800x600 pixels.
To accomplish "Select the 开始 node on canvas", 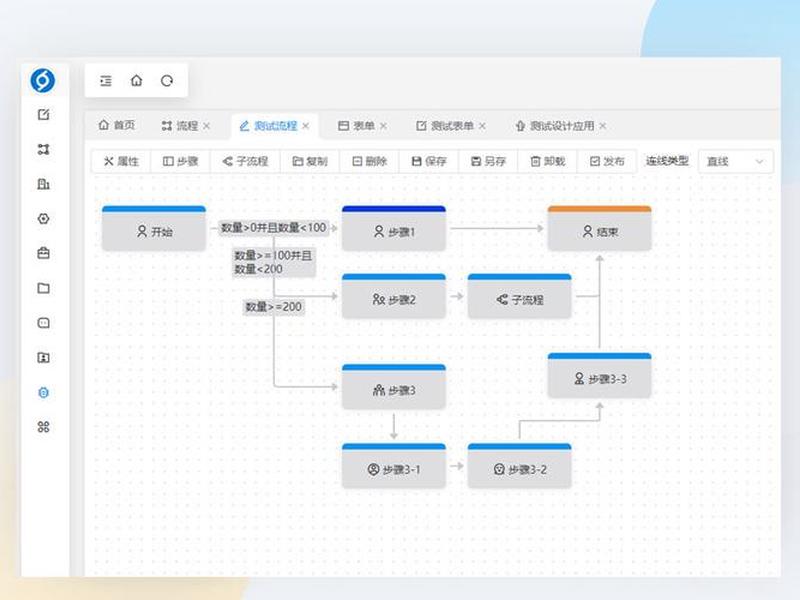I will [154, 228].
